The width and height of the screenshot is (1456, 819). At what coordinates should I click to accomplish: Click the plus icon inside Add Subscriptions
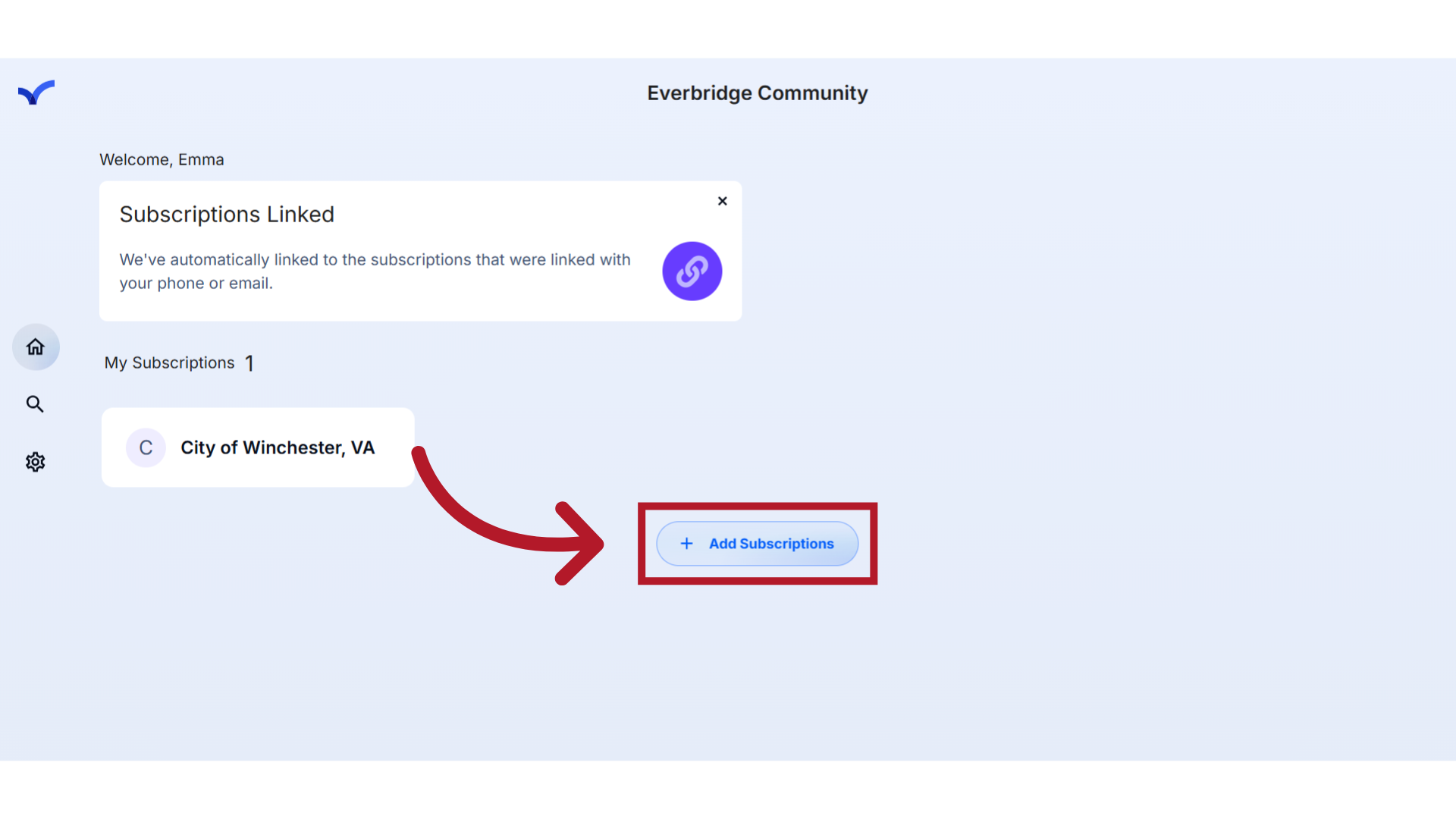686,543
